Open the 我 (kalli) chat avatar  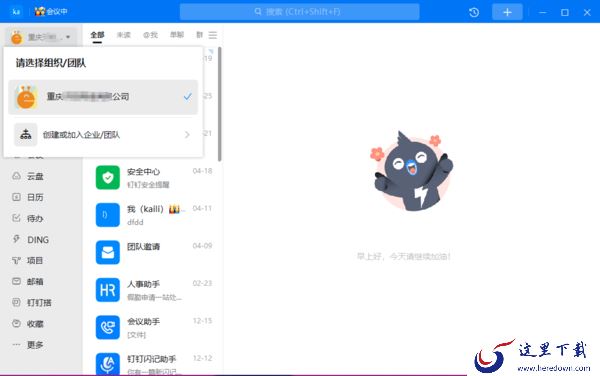point(108,215)
